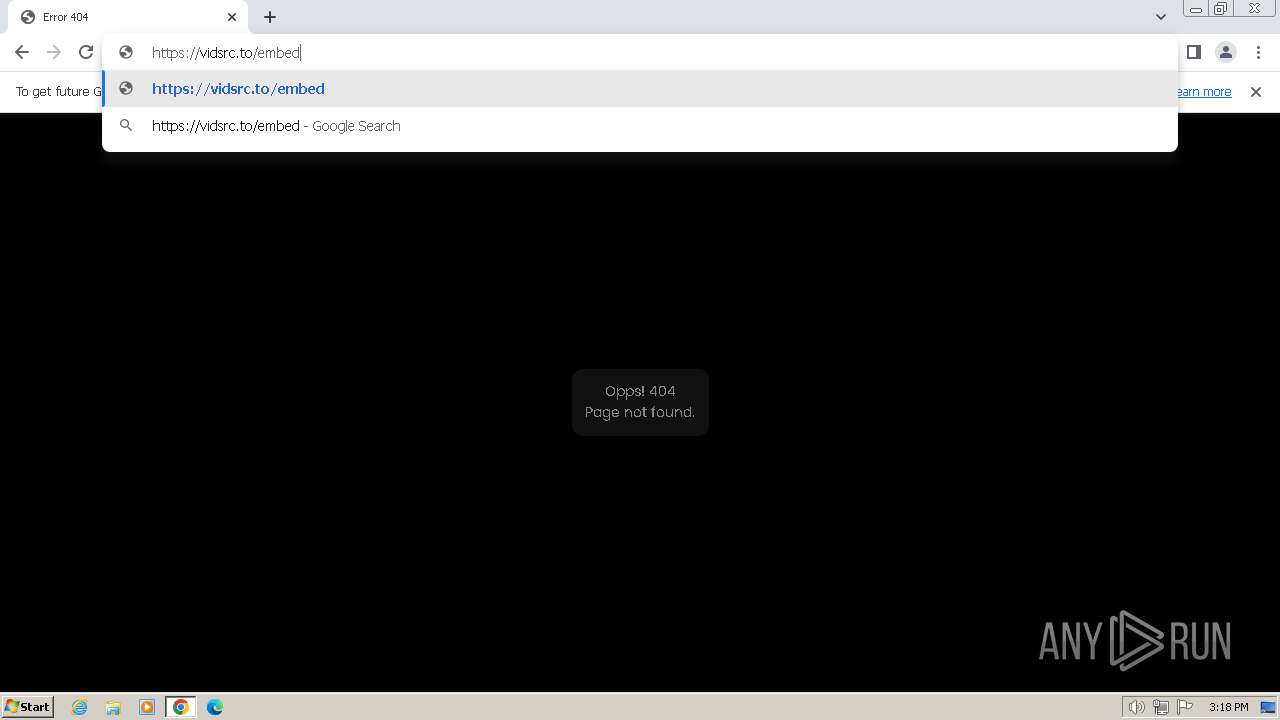
Task: Launch Microsoft Edge from the taskbar
Action: pos(215,707)
